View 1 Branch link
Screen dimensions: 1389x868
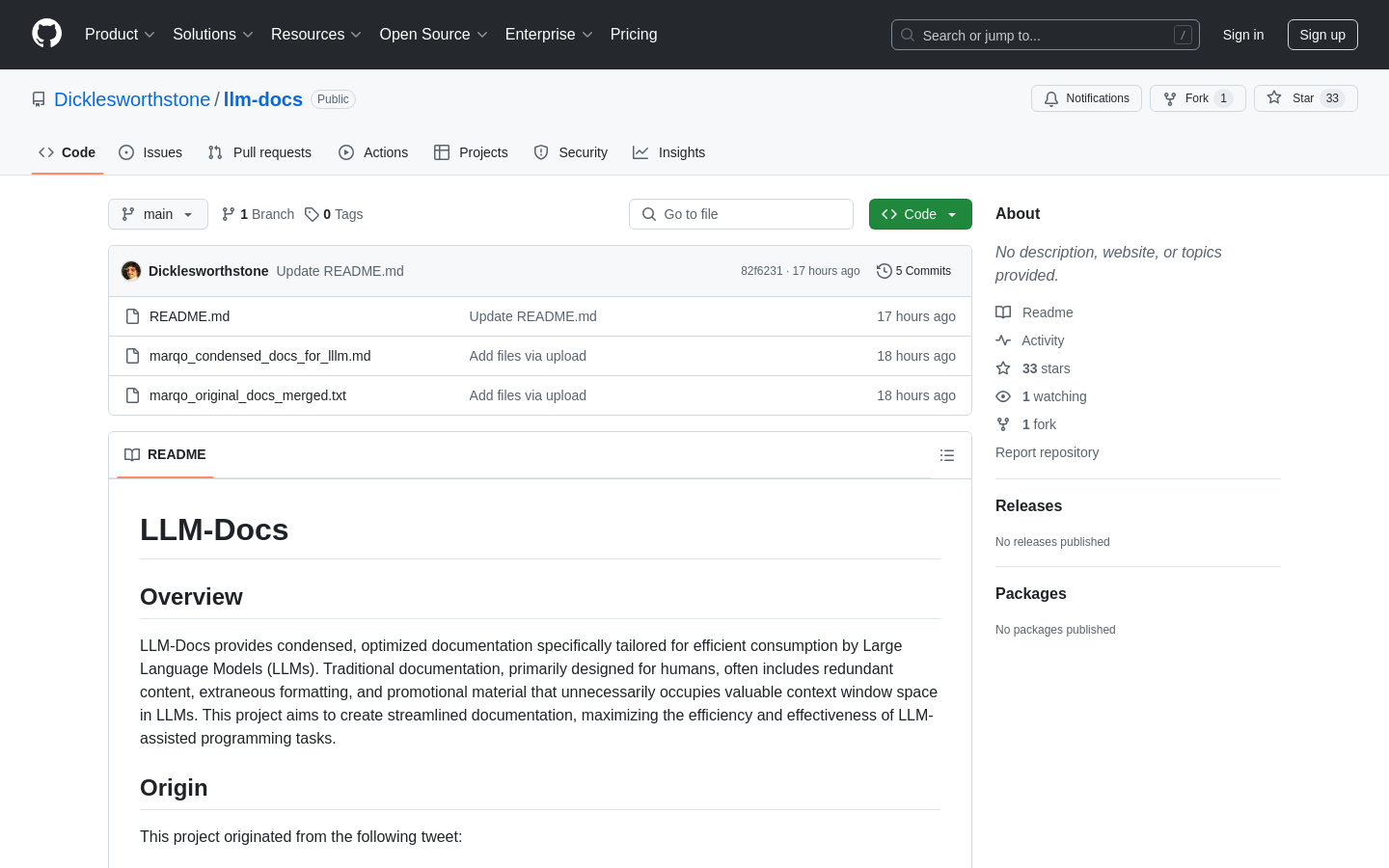pos(259,214)
